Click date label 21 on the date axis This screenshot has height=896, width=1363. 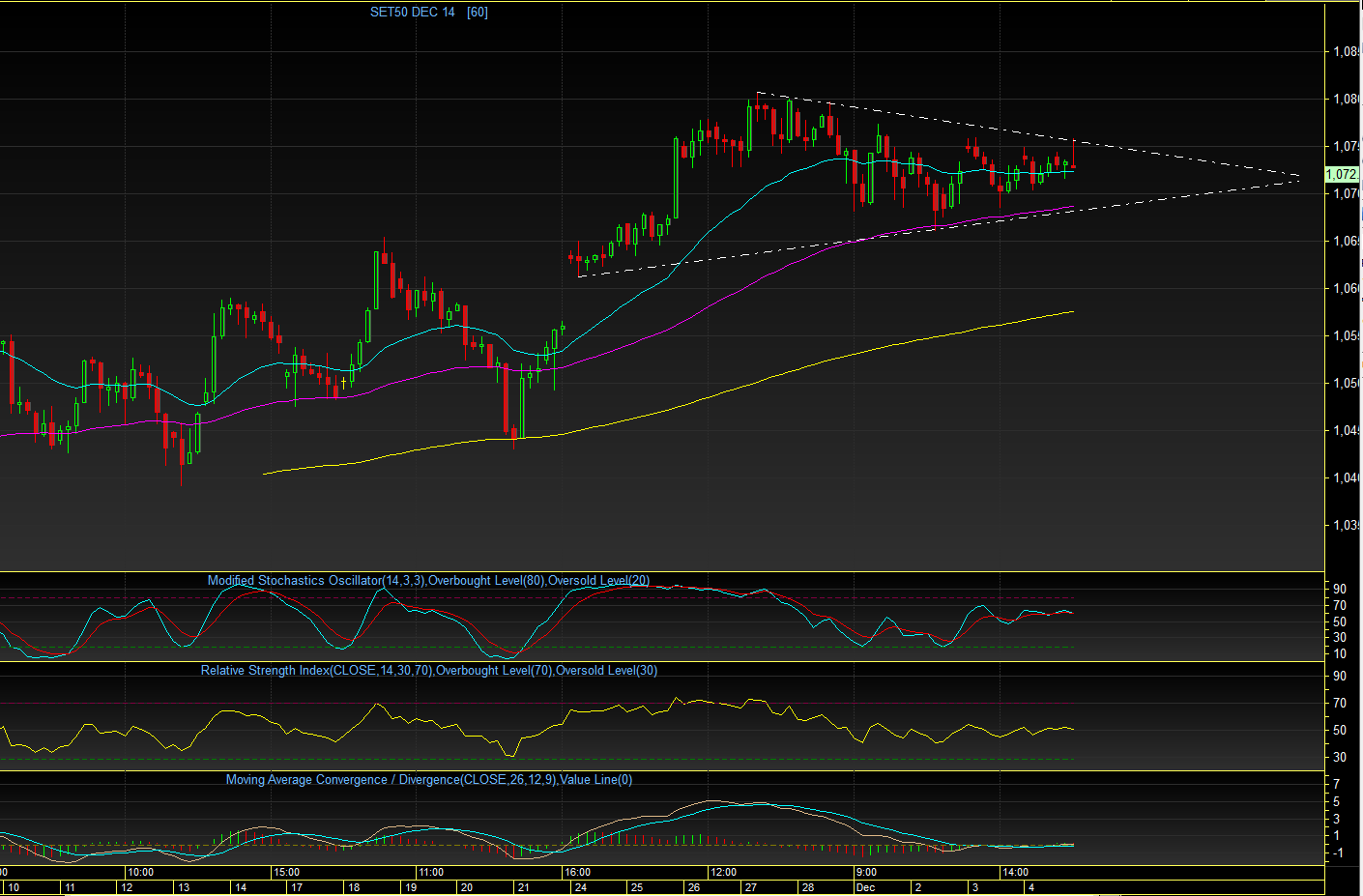[x=523, y=887]
